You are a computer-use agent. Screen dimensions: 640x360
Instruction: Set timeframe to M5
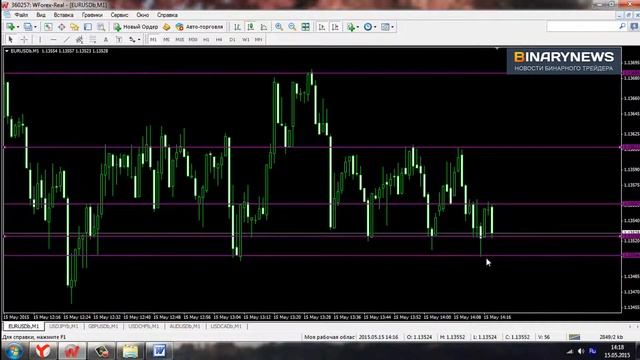pyautogui.click(x=166, y=40)
